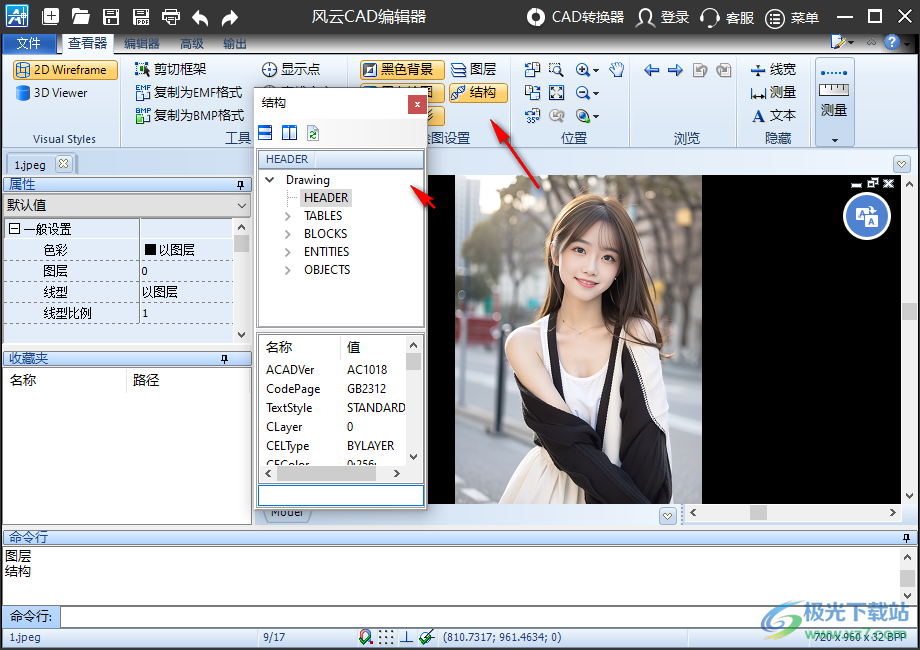Click the 线宽 line width tool
Viewport: 920px width, 650px height.
click(x=773, y=70)
